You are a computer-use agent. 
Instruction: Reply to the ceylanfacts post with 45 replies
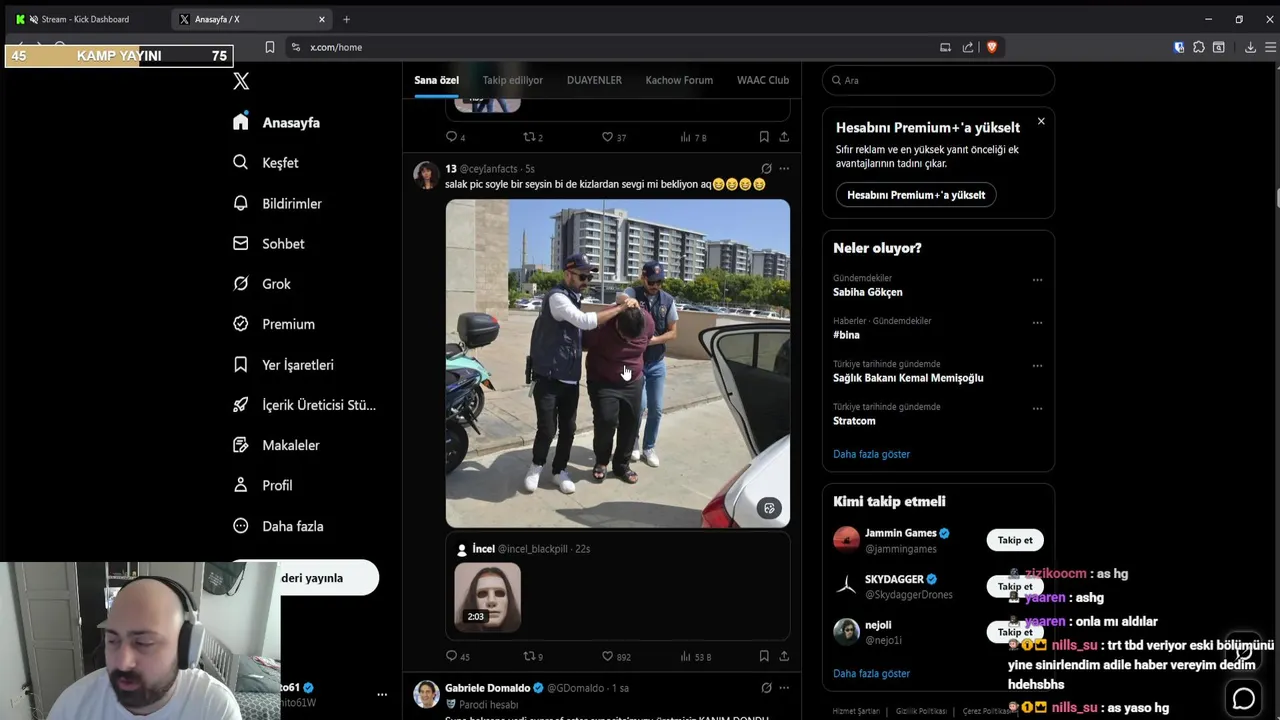click(x=457, y=656)
